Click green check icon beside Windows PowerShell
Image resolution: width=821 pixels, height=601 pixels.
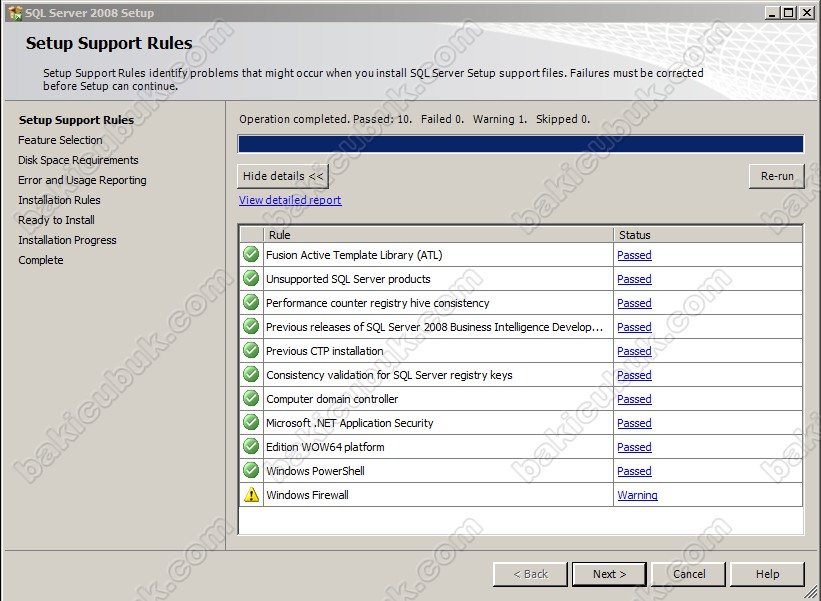coord(251,471)
